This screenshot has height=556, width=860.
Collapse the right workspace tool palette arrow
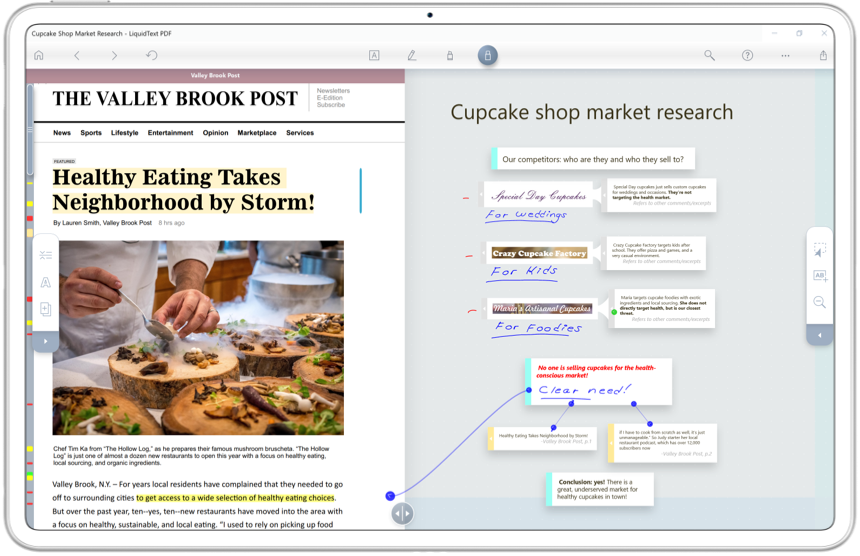click(820, 335)
